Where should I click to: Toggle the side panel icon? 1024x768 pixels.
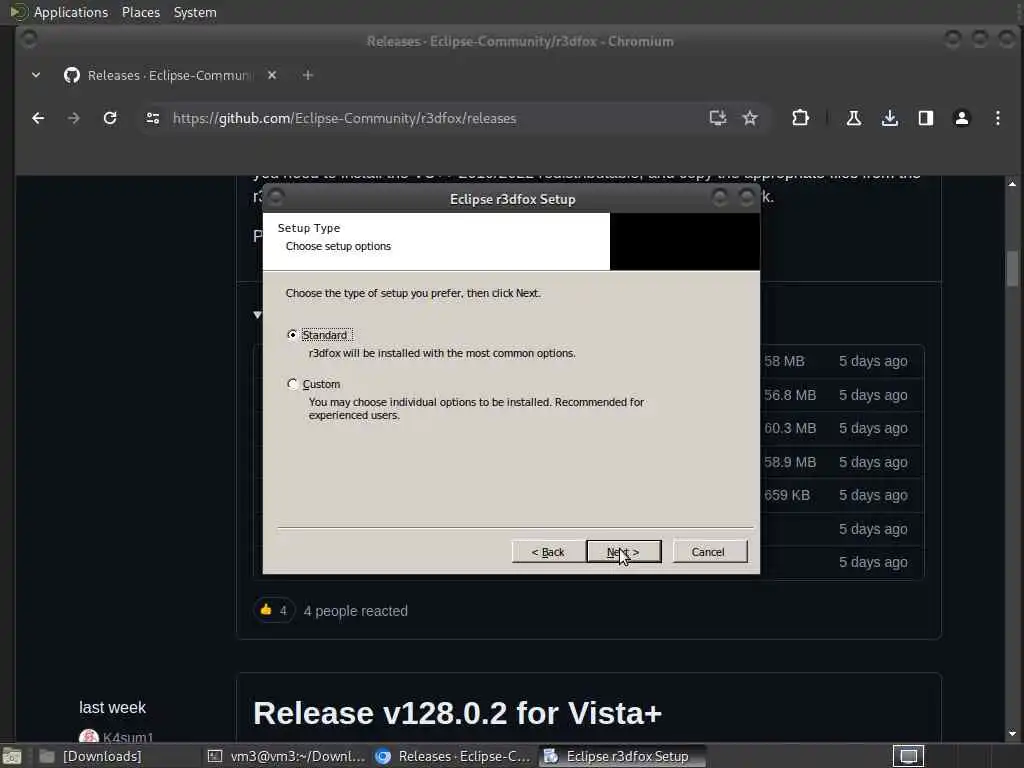[925, 118]
